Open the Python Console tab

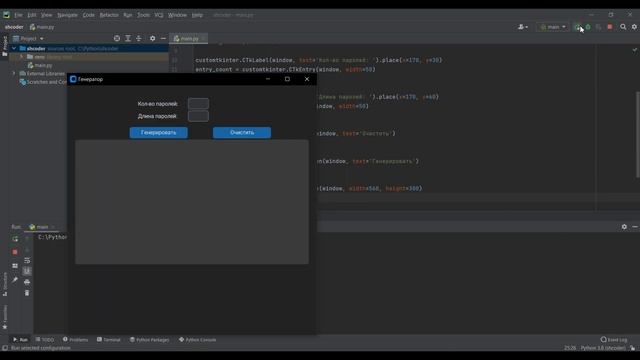point(198,340)
